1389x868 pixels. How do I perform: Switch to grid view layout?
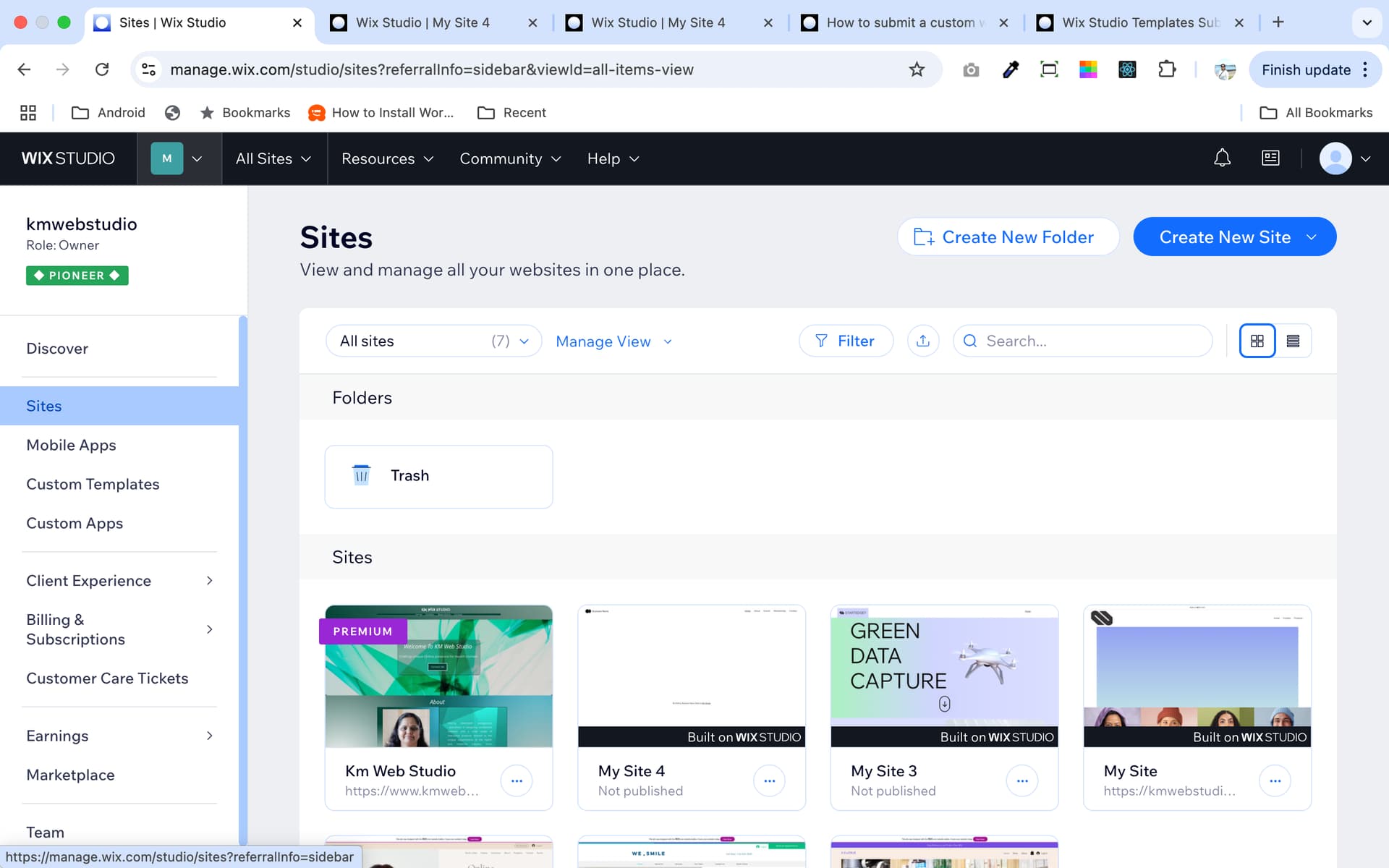1257,341
